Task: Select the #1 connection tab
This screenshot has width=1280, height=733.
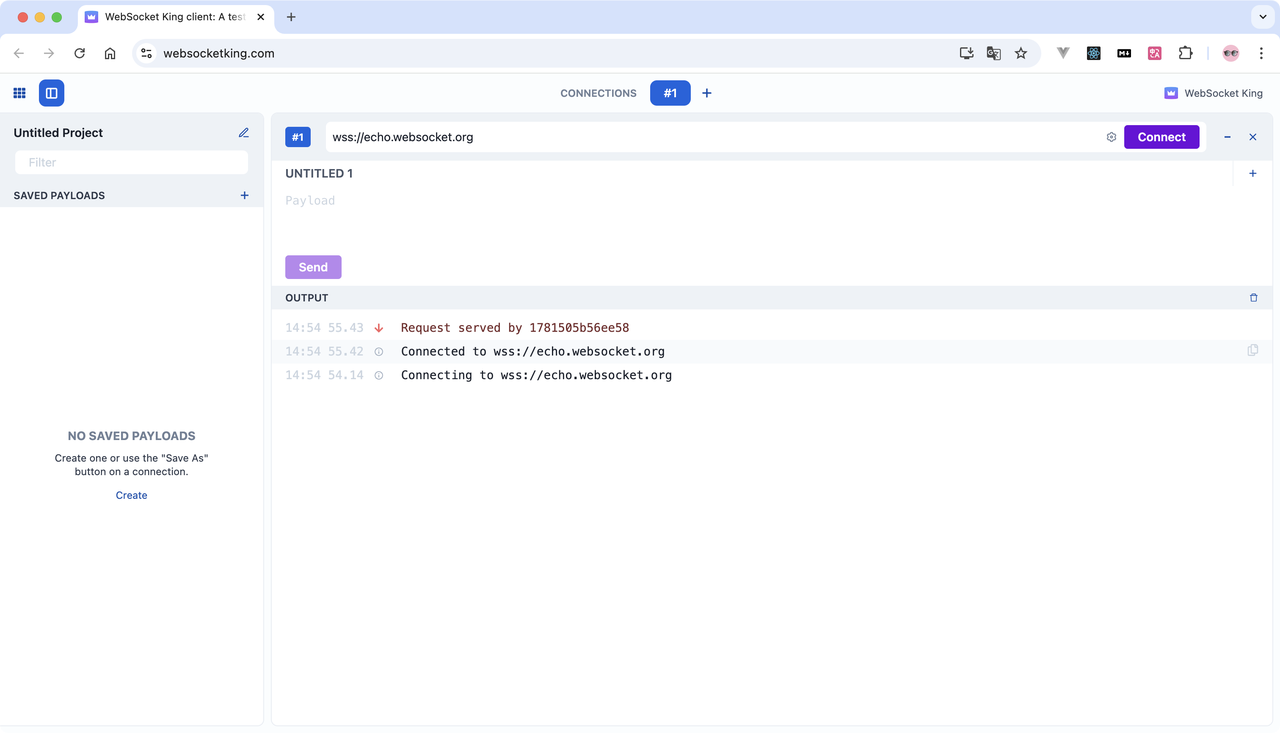Action: [670, 92]
